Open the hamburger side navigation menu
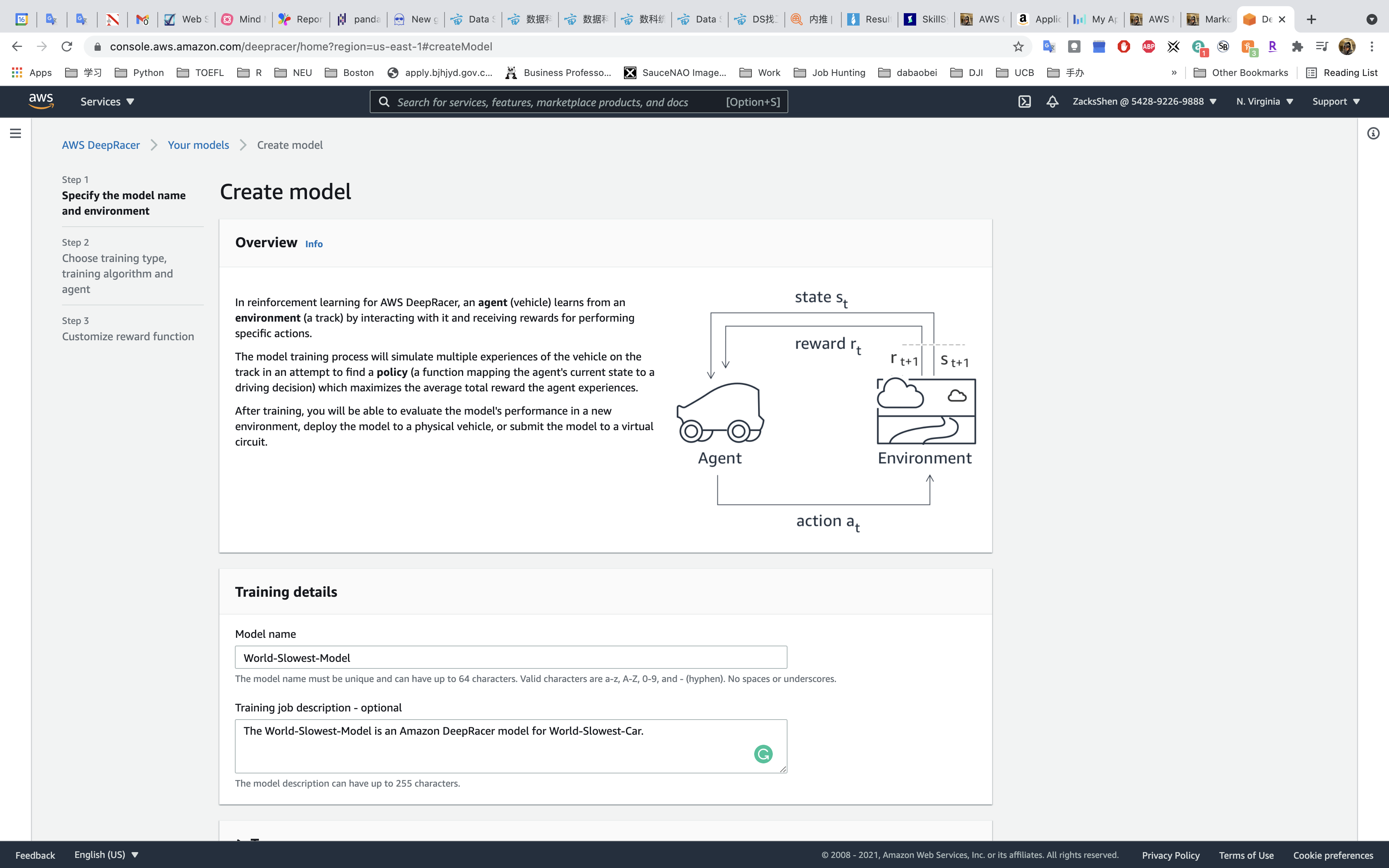 click(x=16, y=133)
